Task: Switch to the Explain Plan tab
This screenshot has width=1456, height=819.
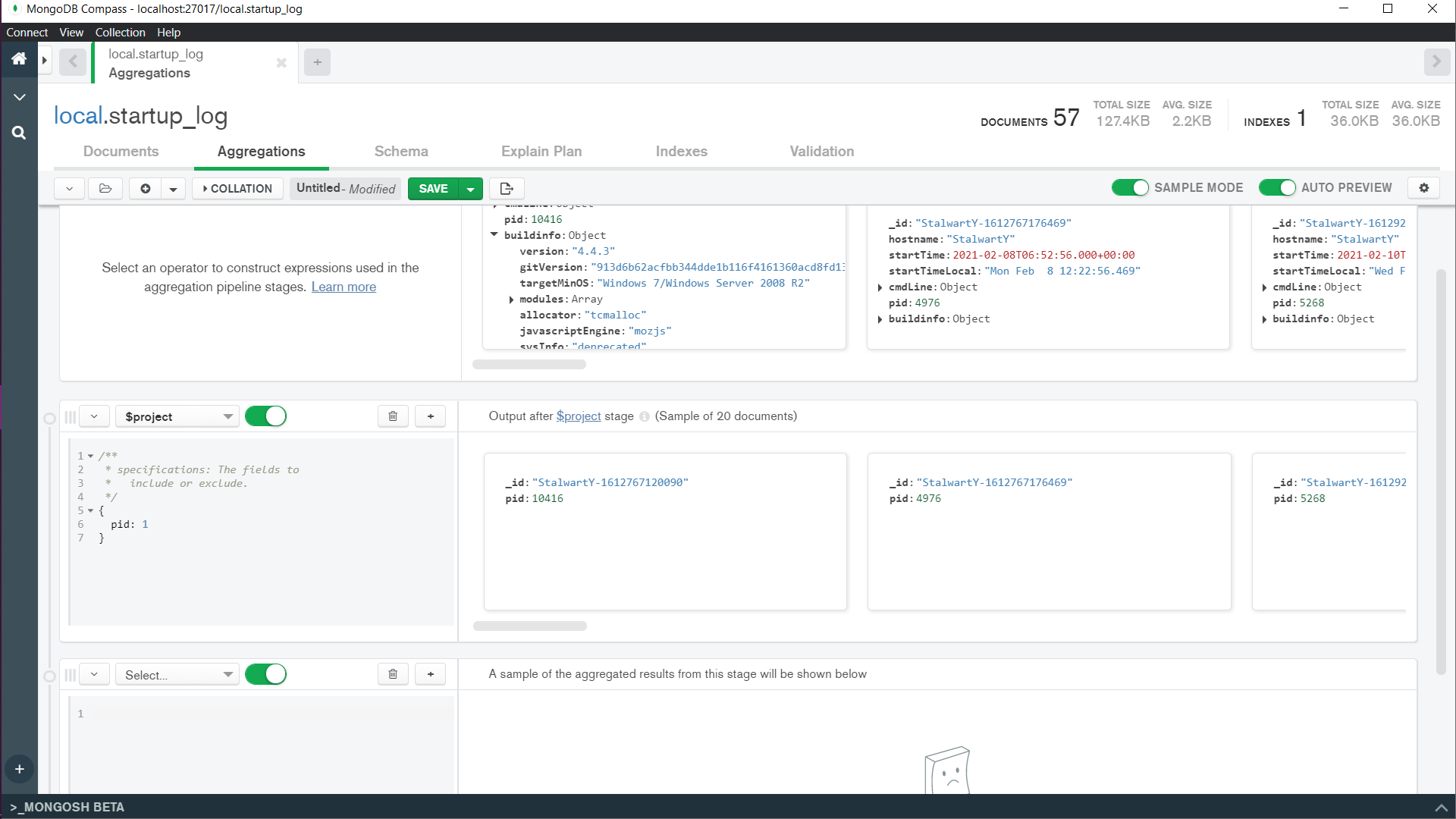Action: [x=541, y=152]
